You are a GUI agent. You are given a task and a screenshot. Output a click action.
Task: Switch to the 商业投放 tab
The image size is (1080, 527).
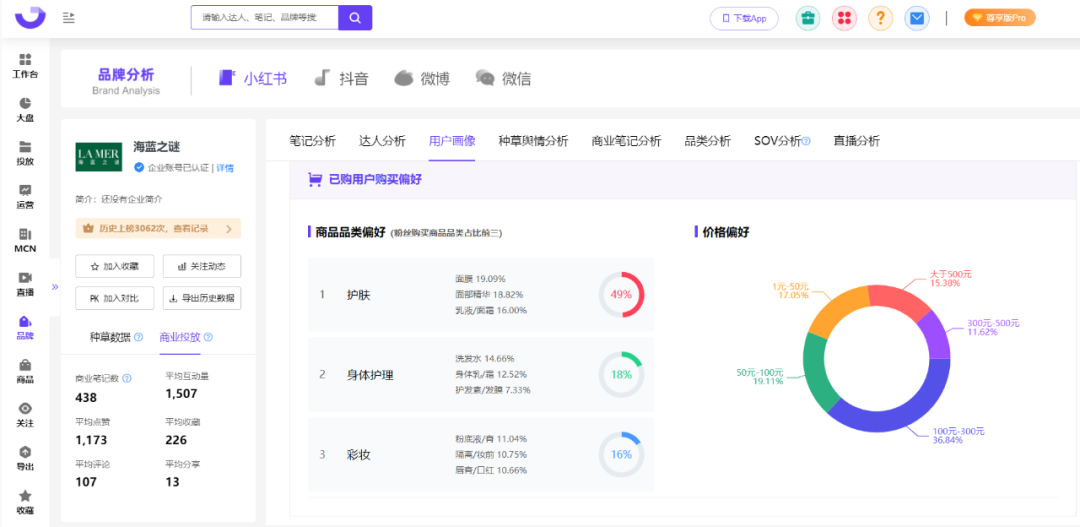click(180, 338)
